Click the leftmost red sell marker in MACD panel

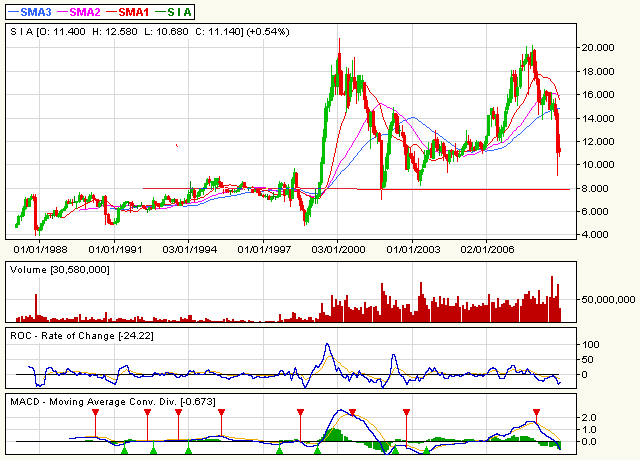tap(96, 412)
